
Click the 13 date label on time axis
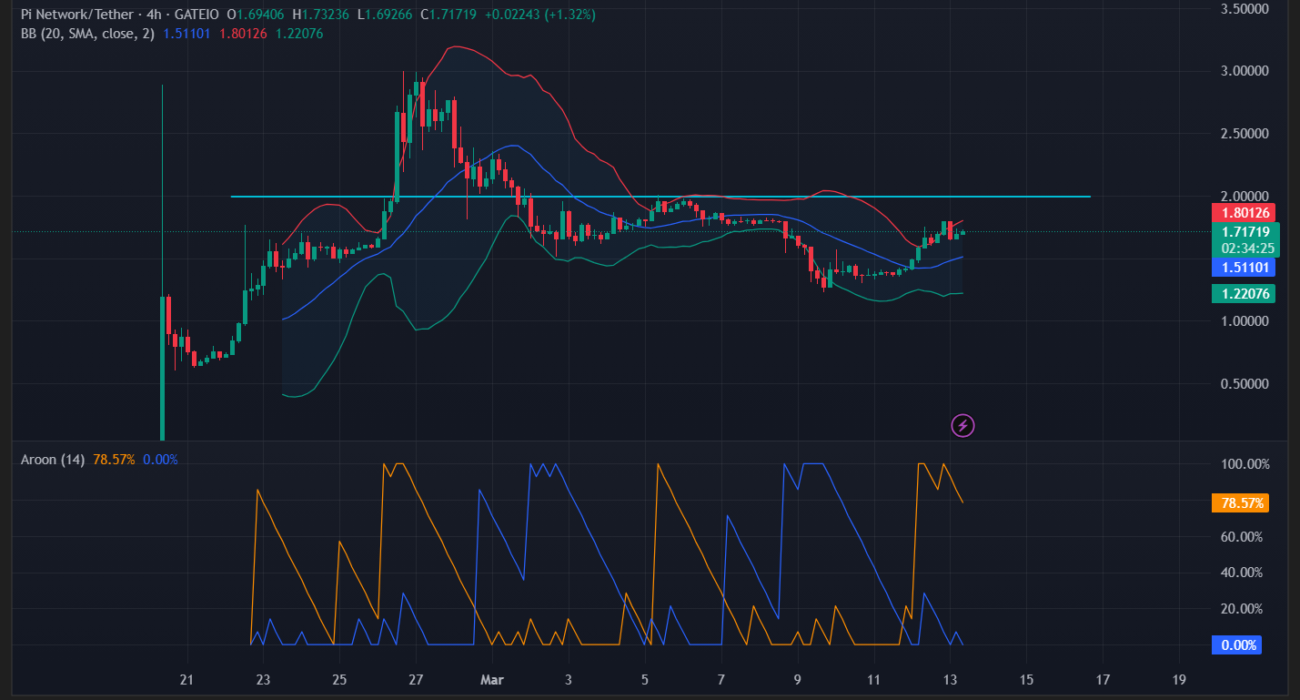point(949,680)
